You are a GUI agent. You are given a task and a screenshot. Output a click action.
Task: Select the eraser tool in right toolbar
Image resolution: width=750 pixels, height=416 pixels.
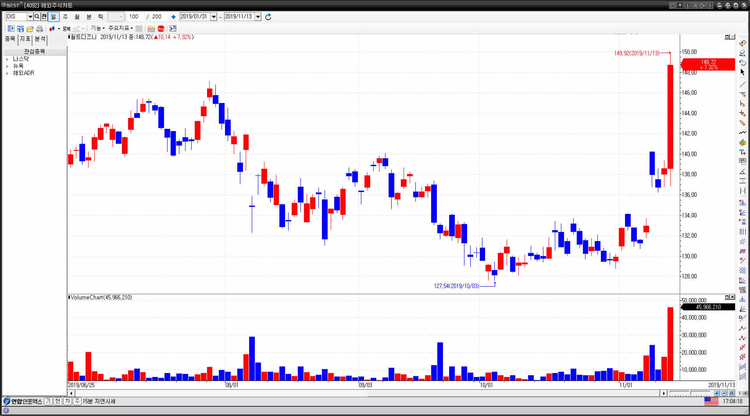[x=742, y=53]
